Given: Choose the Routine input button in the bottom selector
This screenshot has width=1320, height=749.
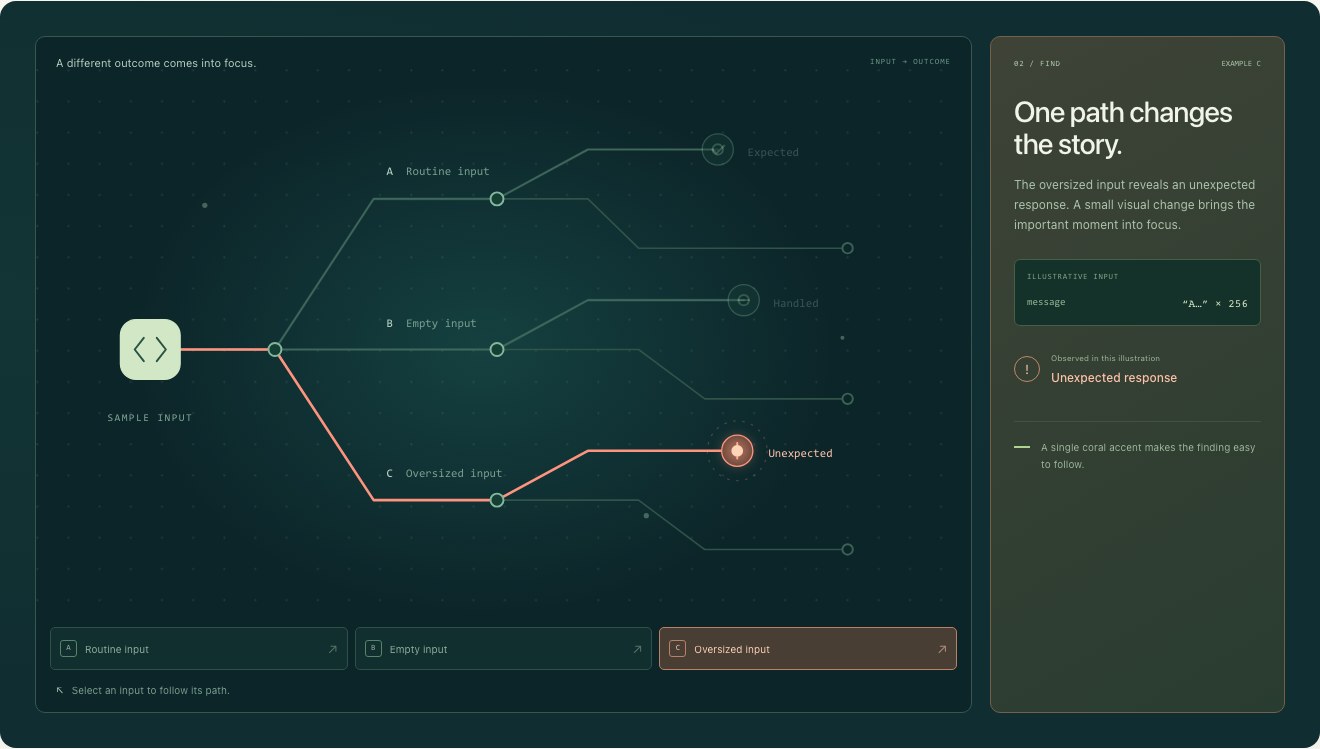Looking at the screenshot, I should pos(199,648).
